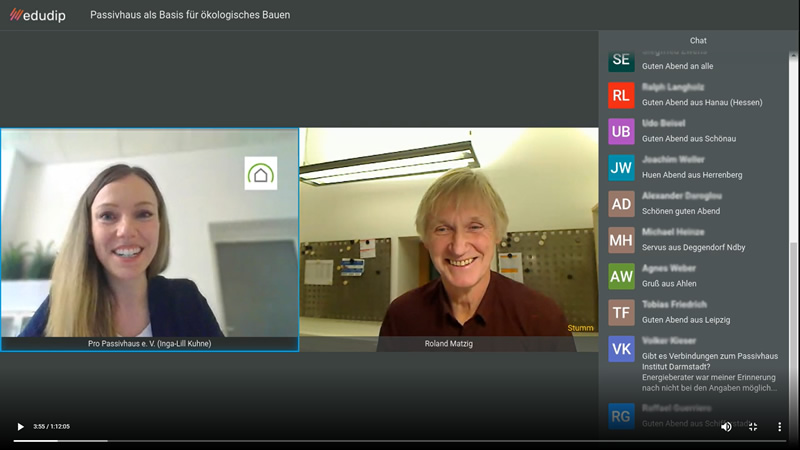
Task: Select the SE chat avatar
Action: [x=621, y=60]
